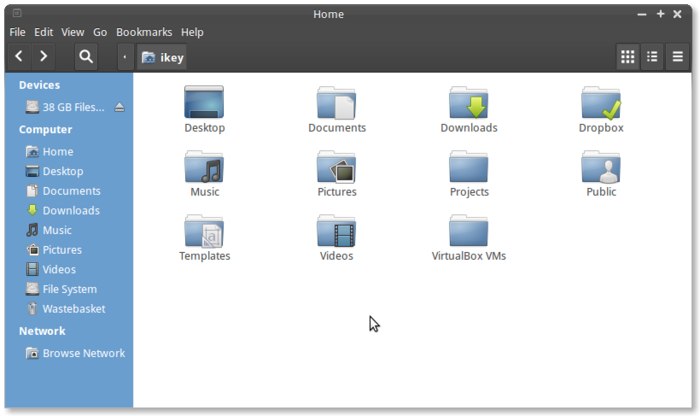Select the VirtualBox VMs folder icon
Screen dimensions: 700x416
tap(468, 231)
